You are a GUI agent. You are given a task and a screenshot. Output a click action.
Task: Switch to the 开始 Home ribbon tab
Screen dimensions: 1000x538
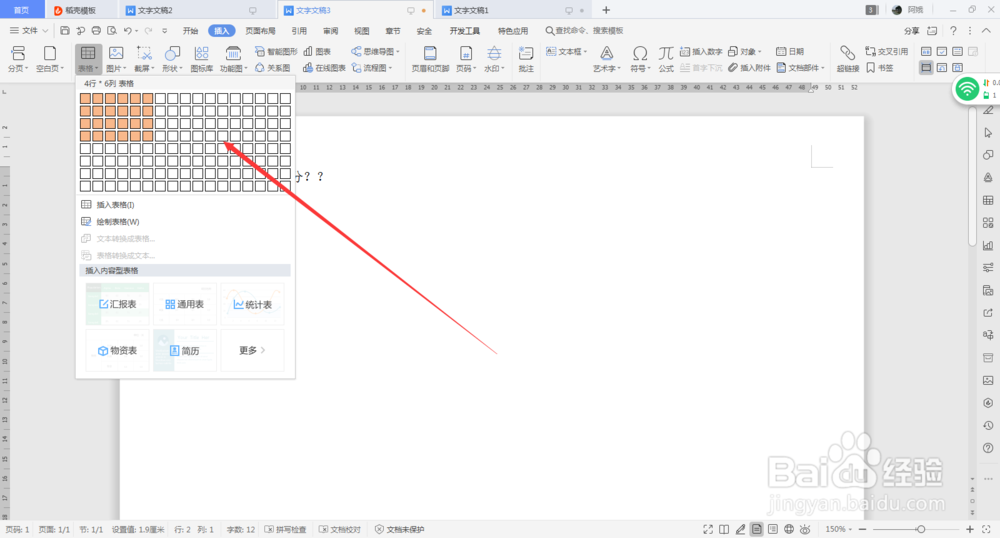tap(190, 31)
